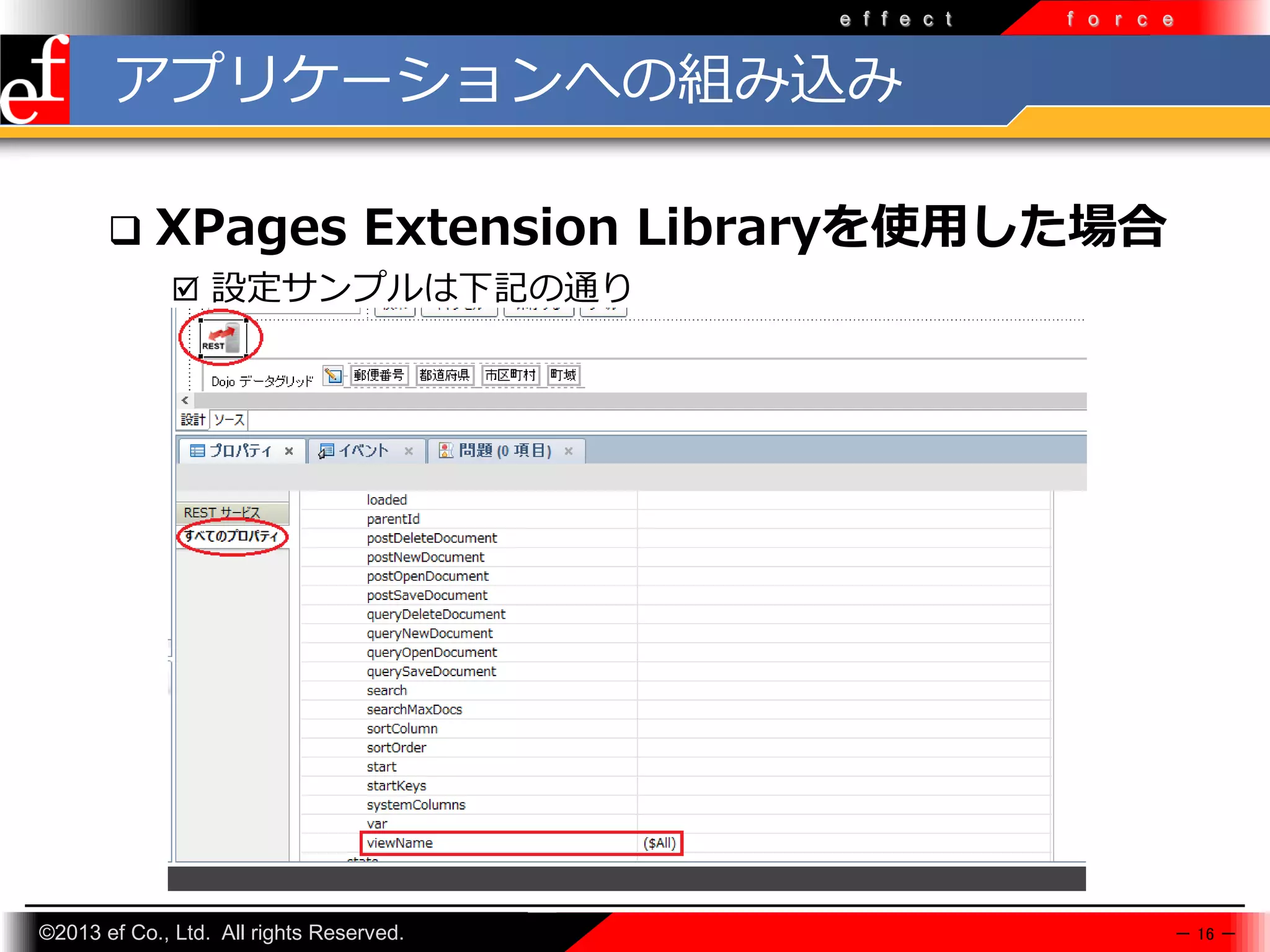Switch to the イベント tab
The height and width of the screenshot is (952, 1270).
pos(366,451)
